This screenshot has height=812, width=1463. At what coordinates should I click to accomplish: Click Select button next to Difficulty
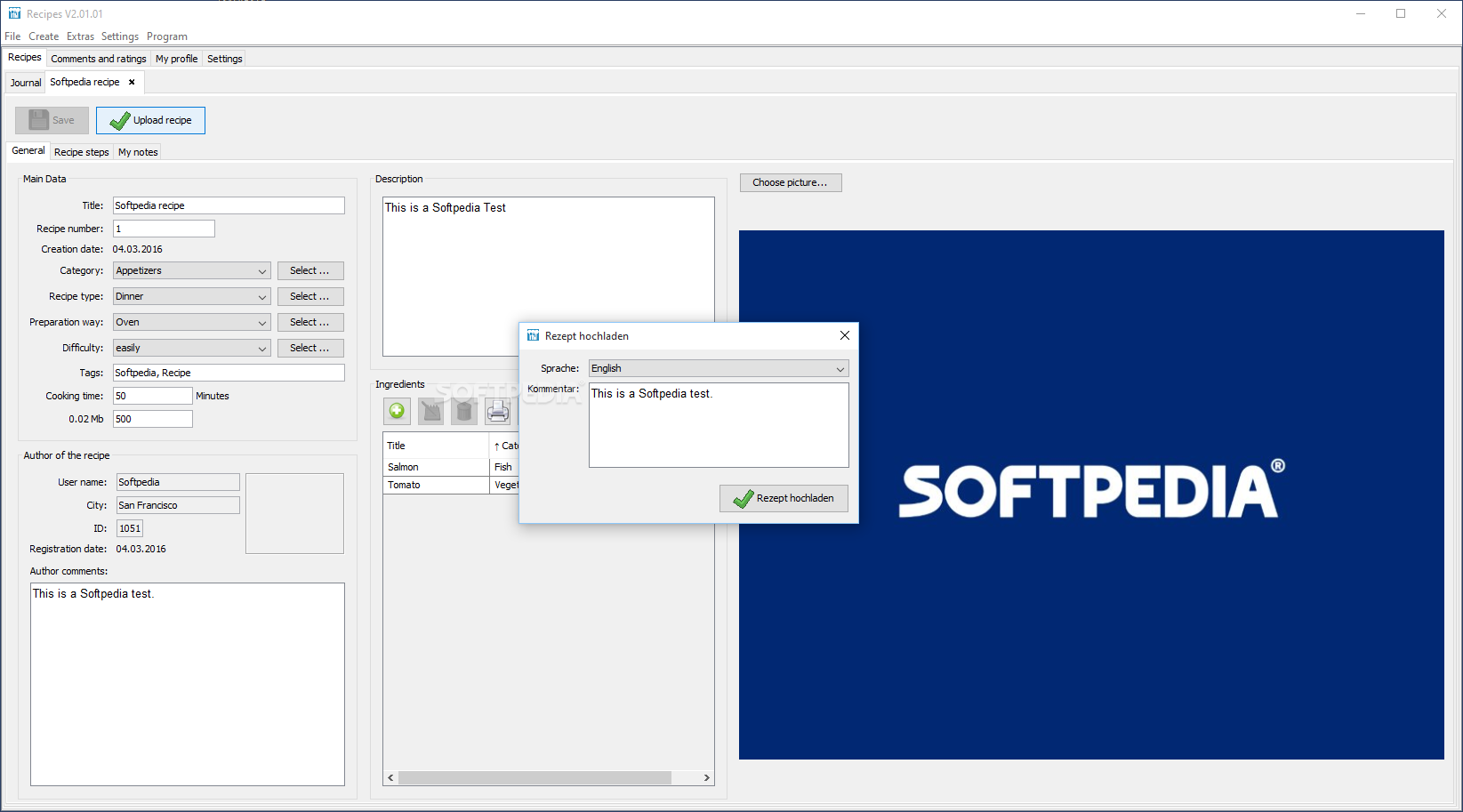(x=310, y=348)
